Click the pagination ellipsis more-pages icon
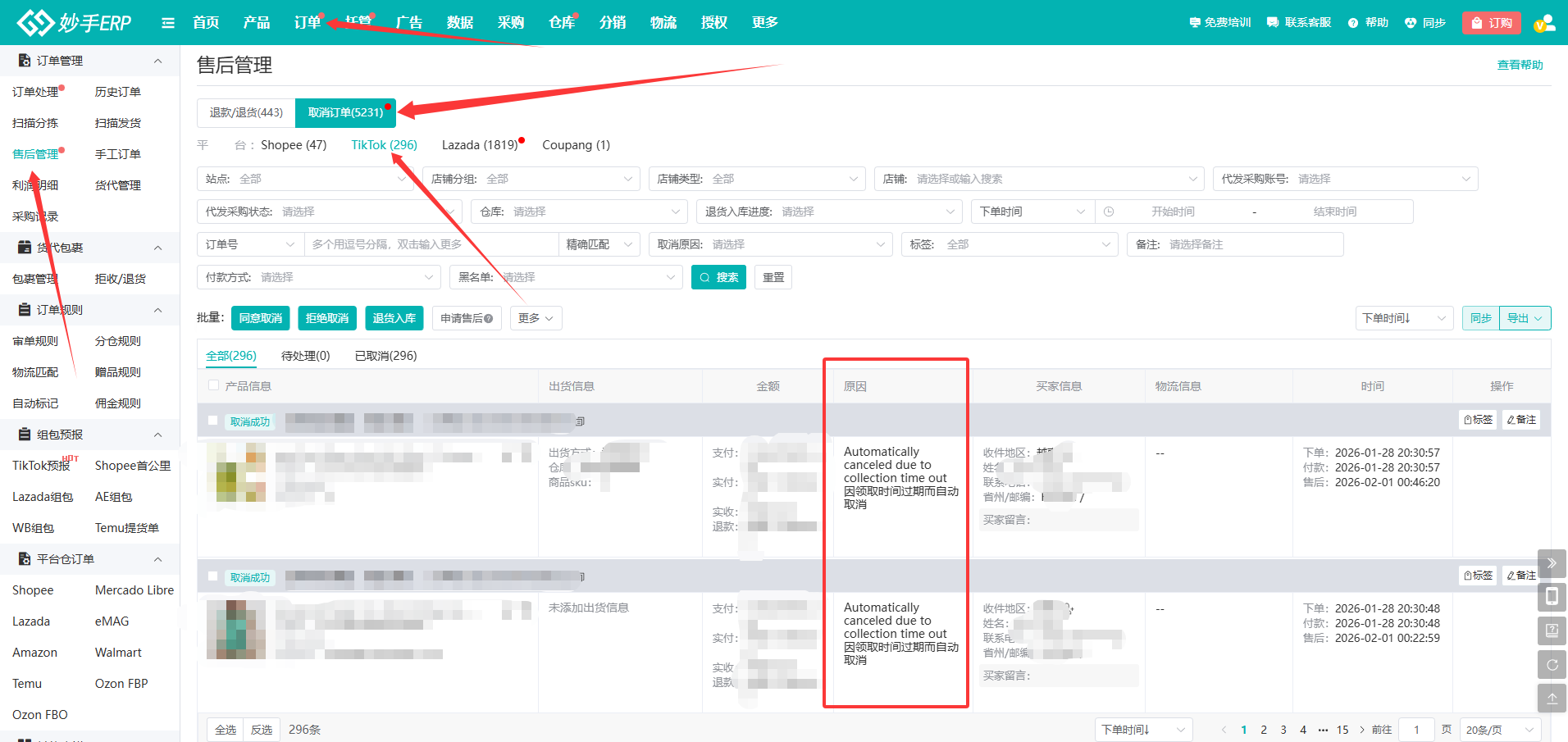1568x742 pixels. 1323,730
